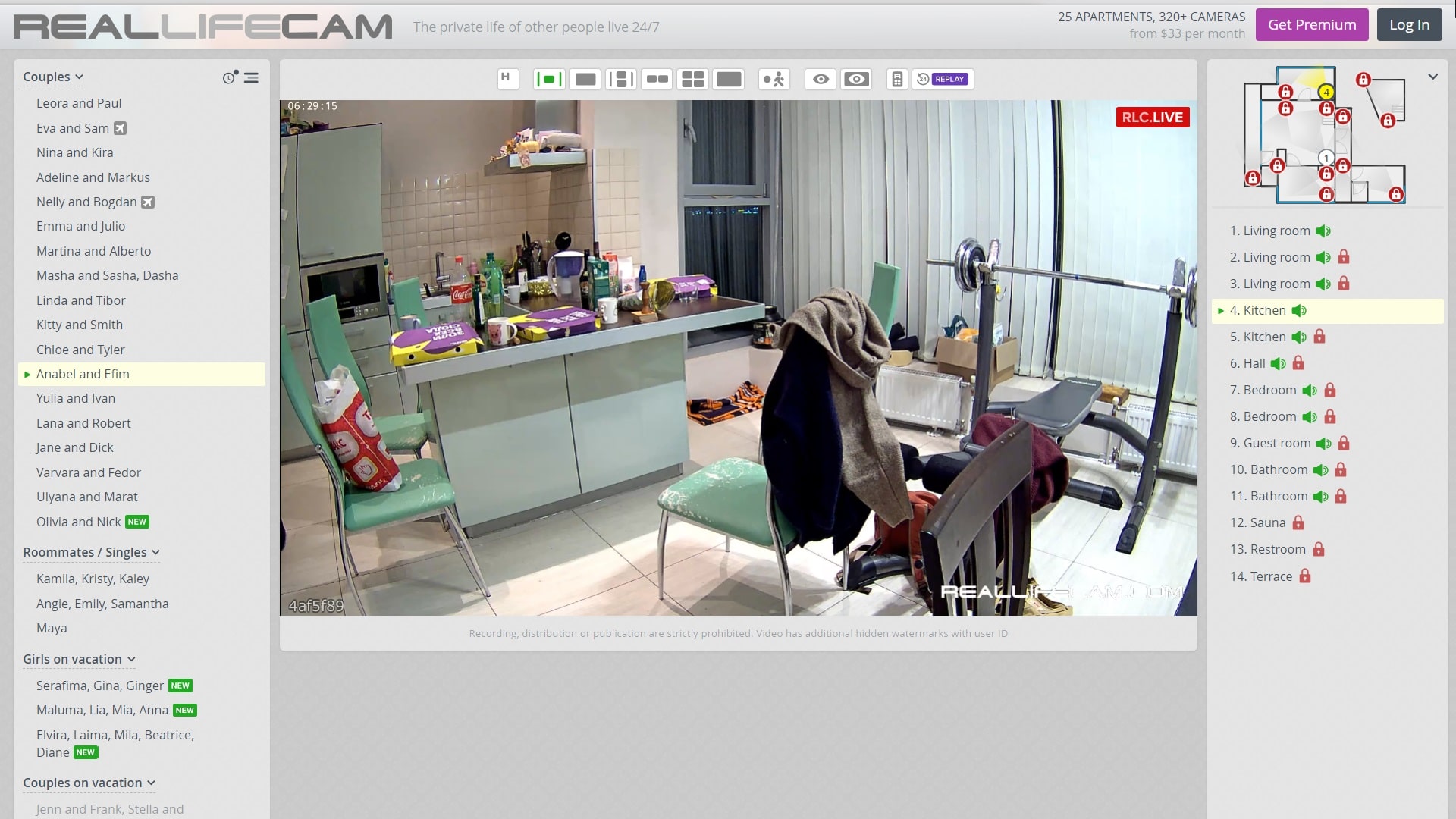Click the remote control device icon
Image resolution: width=1456 pixels, height=819 pixels.
point(897,79)
